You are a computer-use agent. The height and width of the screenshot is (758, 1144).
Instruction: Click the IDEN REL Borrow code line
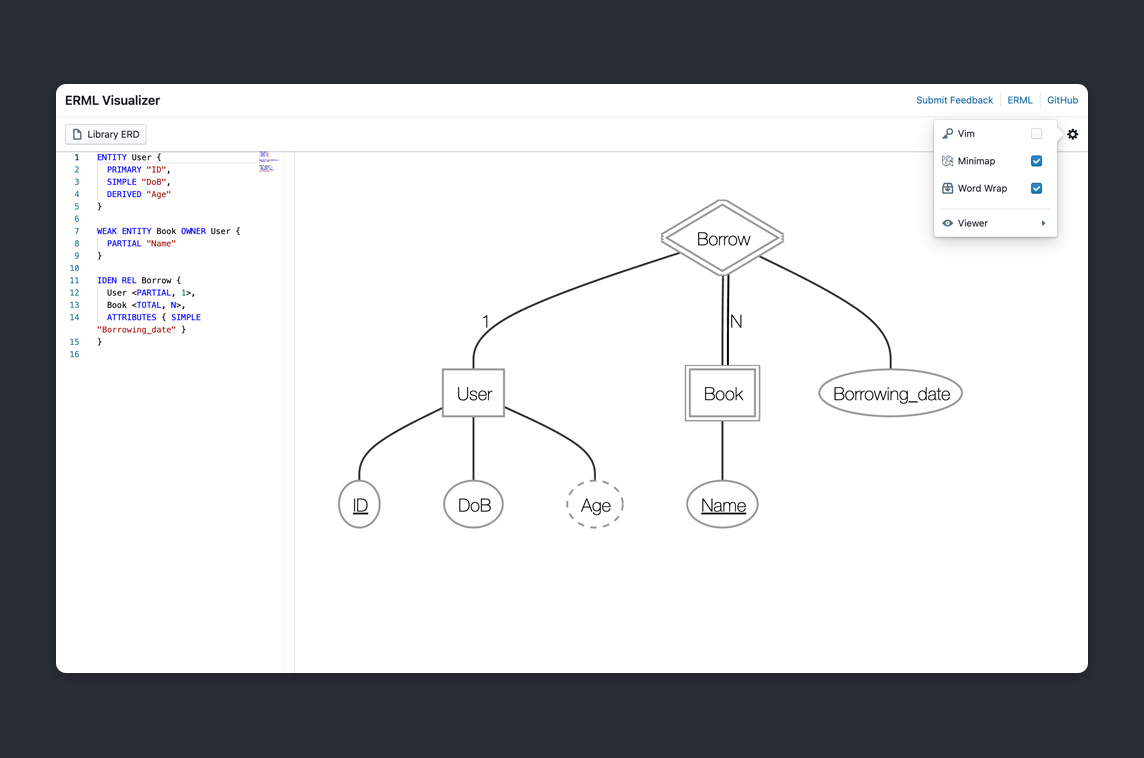point(139,280)
